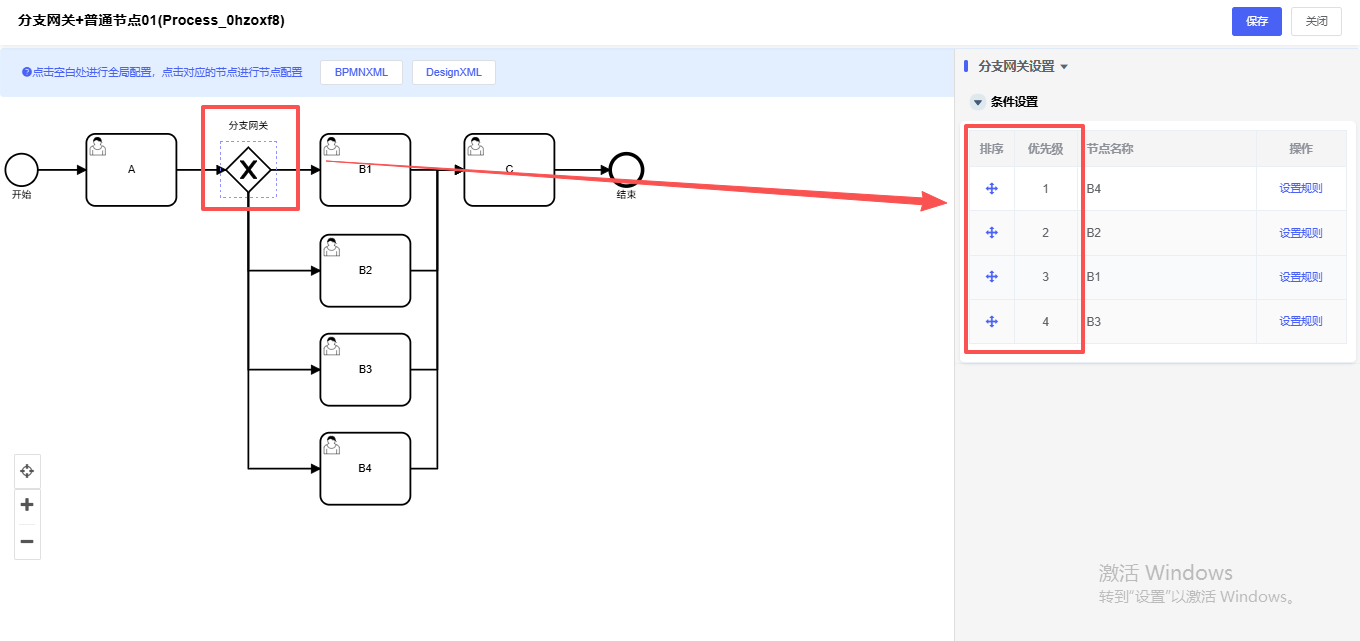Select the start event circle
The height and width of the screenshot is (641, 1360).
21,170
